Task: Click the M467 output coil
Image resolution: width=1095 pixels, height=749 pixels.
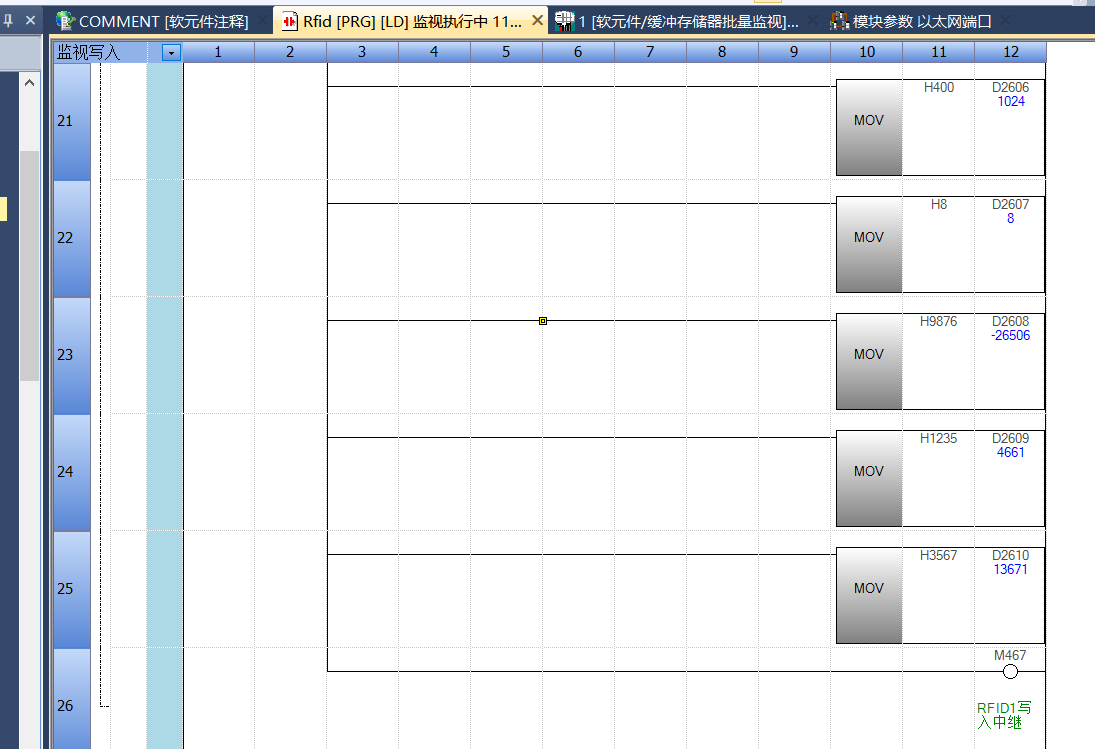Action: pyautogui.click(x=1010, y=671)
